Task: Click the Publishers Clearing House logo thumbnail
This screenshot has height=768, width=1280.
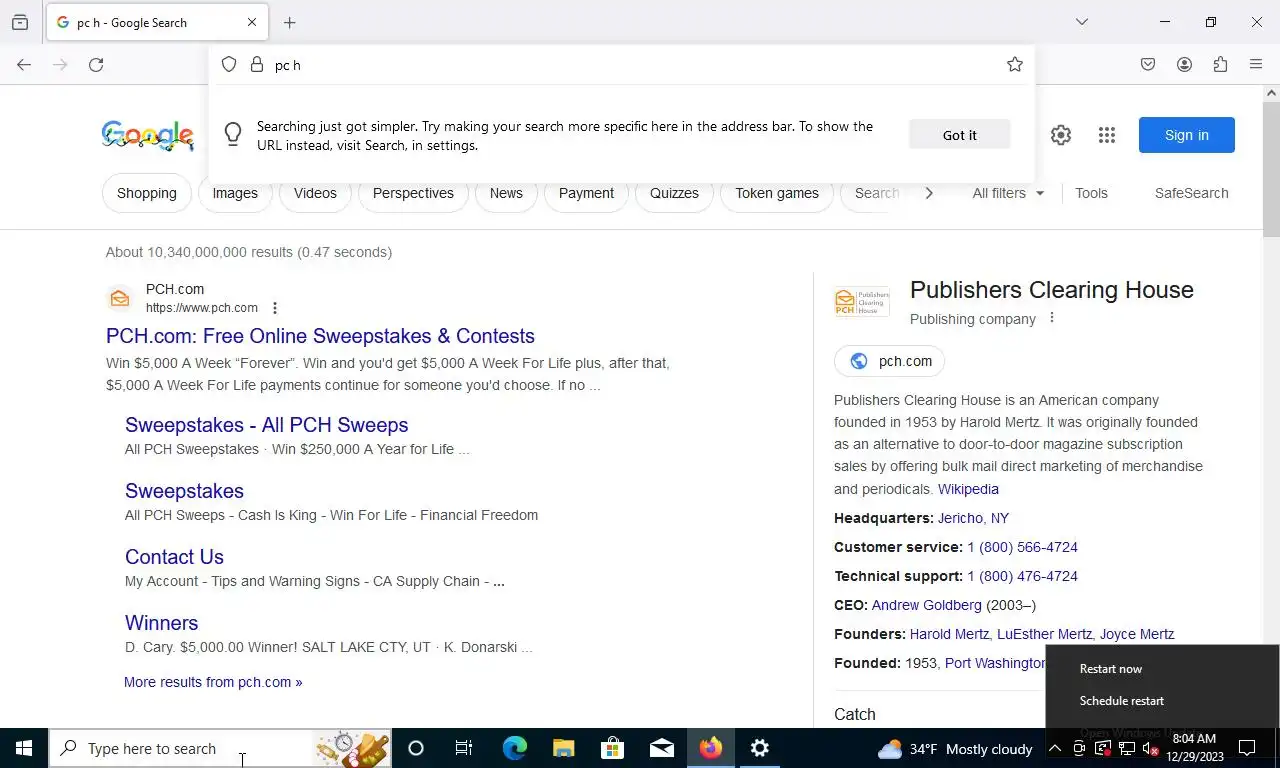Action: point(861,302)
